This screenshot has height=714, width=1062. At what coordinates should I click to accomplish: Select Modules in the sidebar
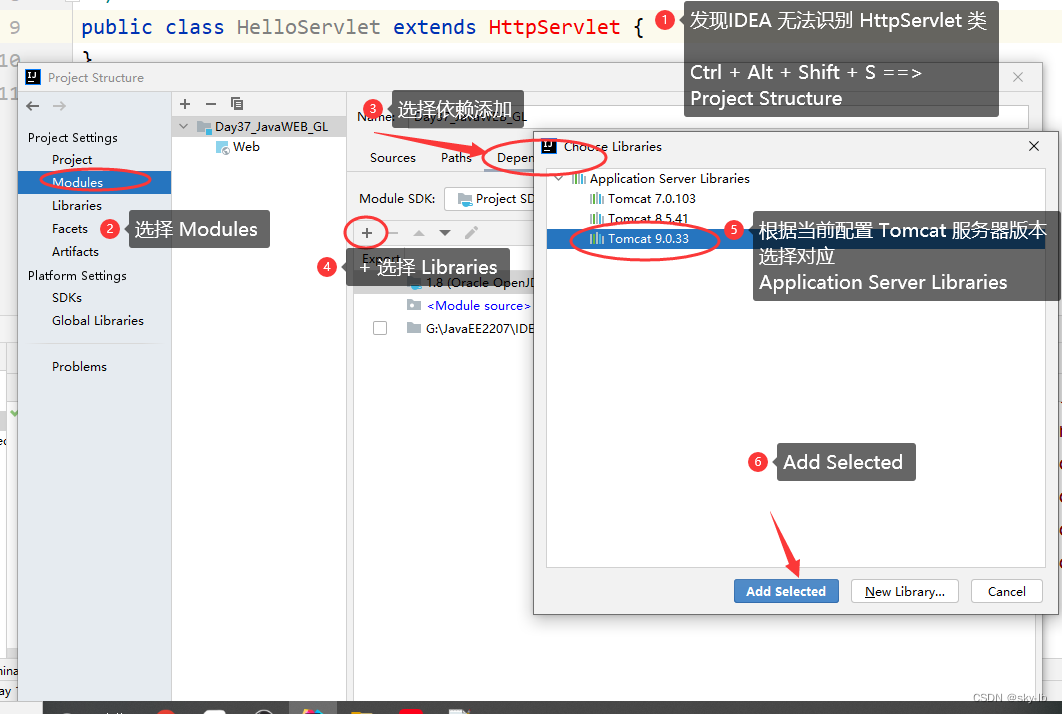click(x=94, y=182)
